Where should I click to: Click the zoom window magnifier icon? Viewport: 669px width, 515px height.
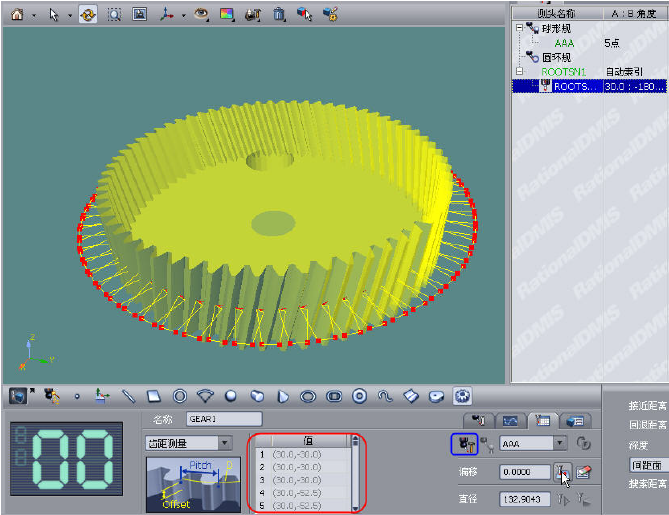(x=114, y=15)
